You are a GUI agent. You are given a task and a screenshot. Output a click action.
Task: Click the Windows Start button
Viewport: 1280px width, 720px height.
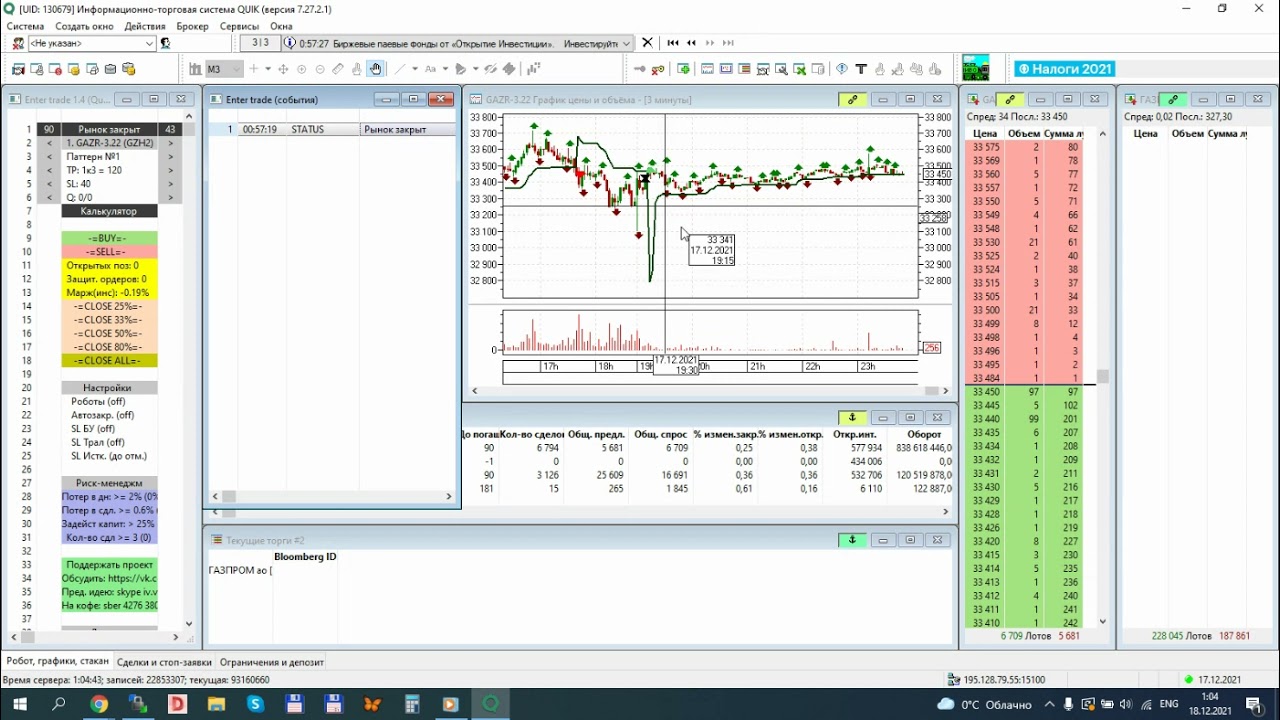click(19, 704)
